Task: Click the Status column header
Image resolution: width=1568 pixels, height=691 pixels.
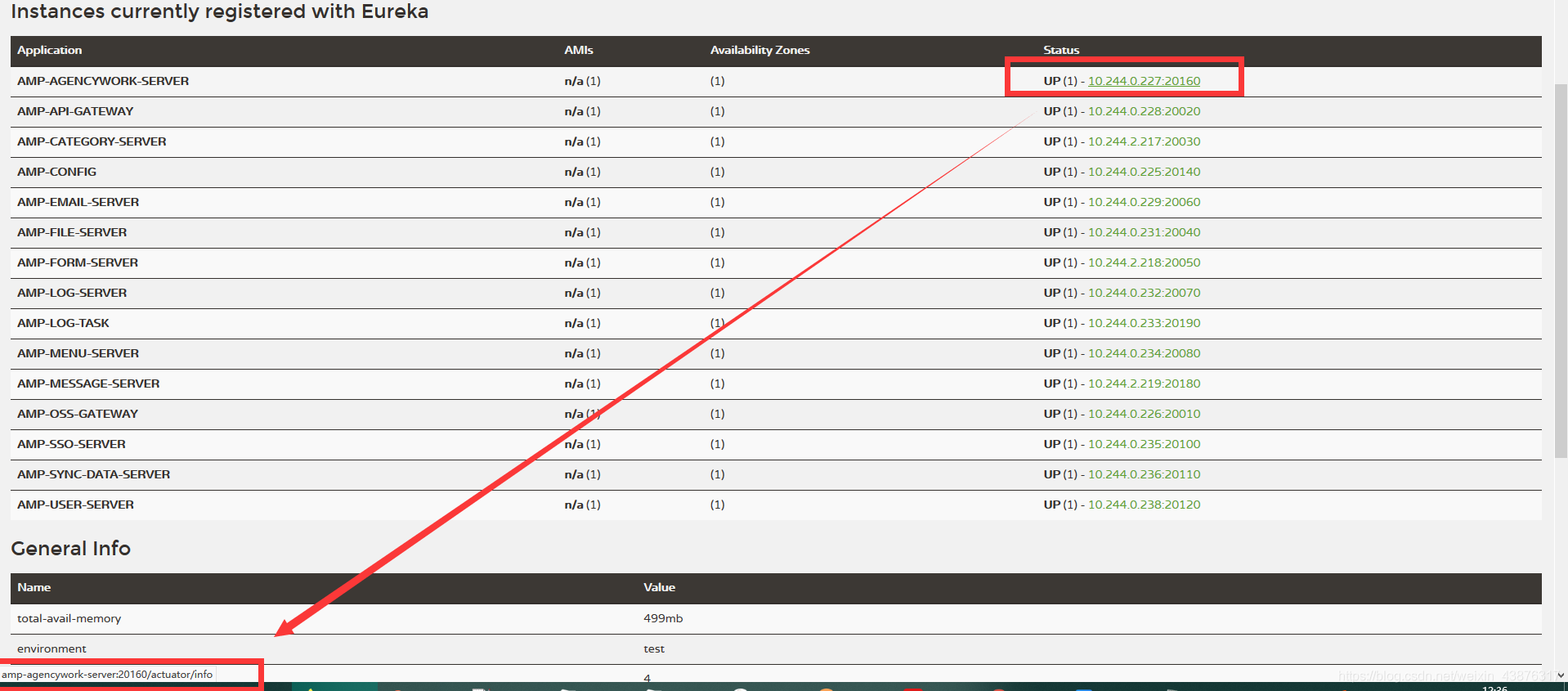Action: click(1061, 50)
